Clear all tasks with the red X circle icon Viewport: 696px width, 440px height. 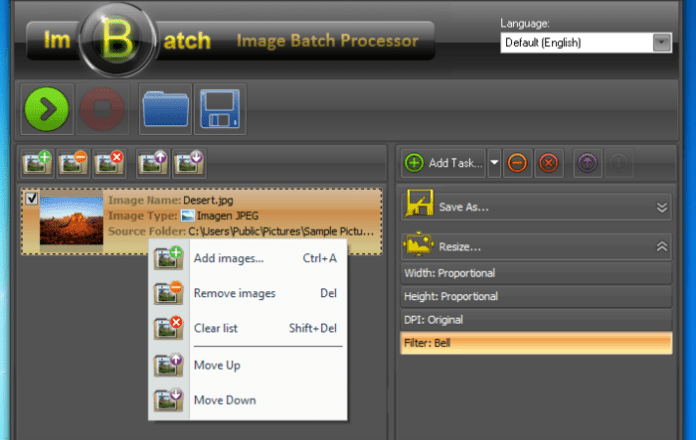[x=548, y=163]
